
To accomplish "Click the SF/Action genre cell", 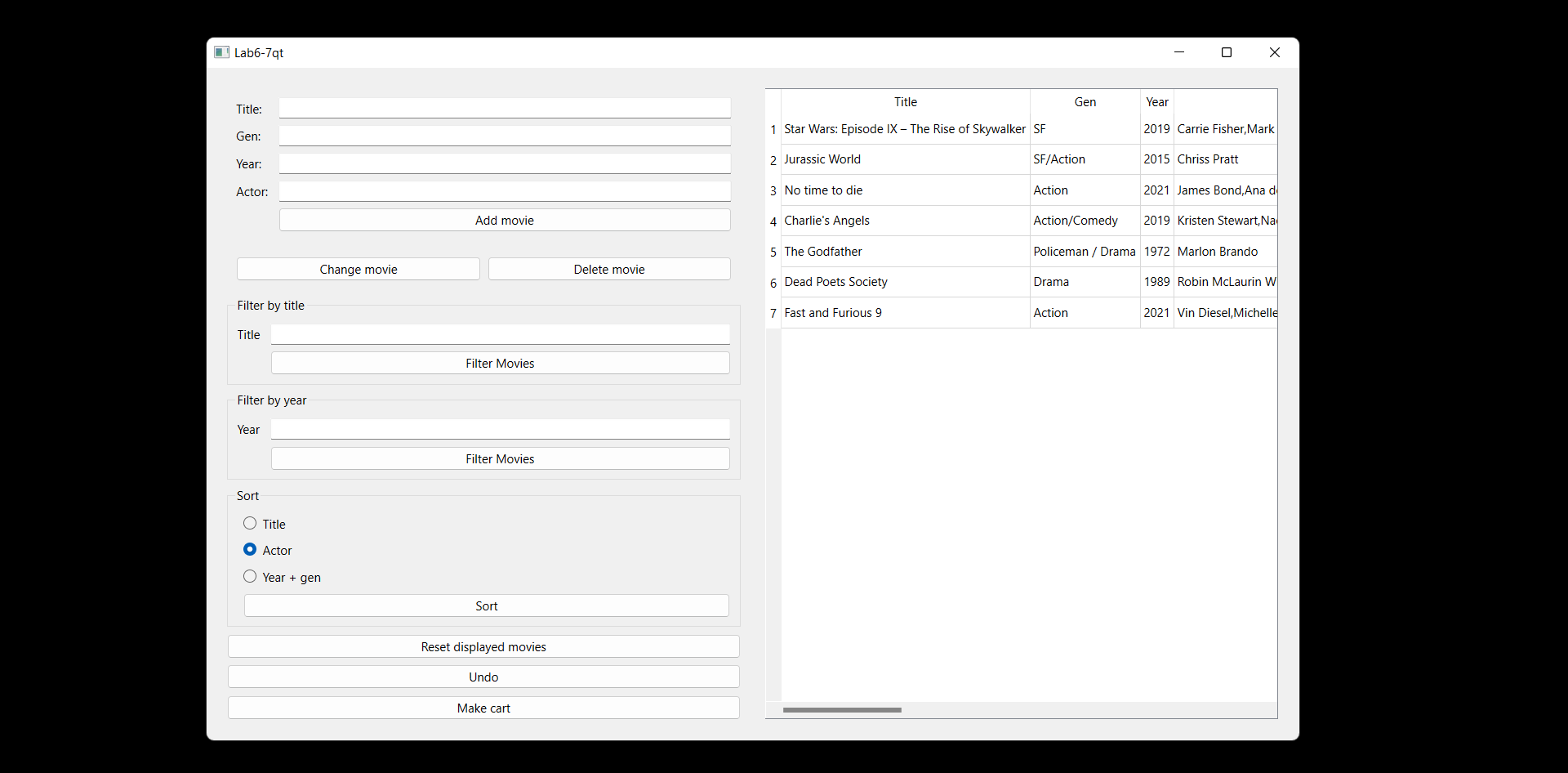I will pyautogui.click(x=1085, y=159).
